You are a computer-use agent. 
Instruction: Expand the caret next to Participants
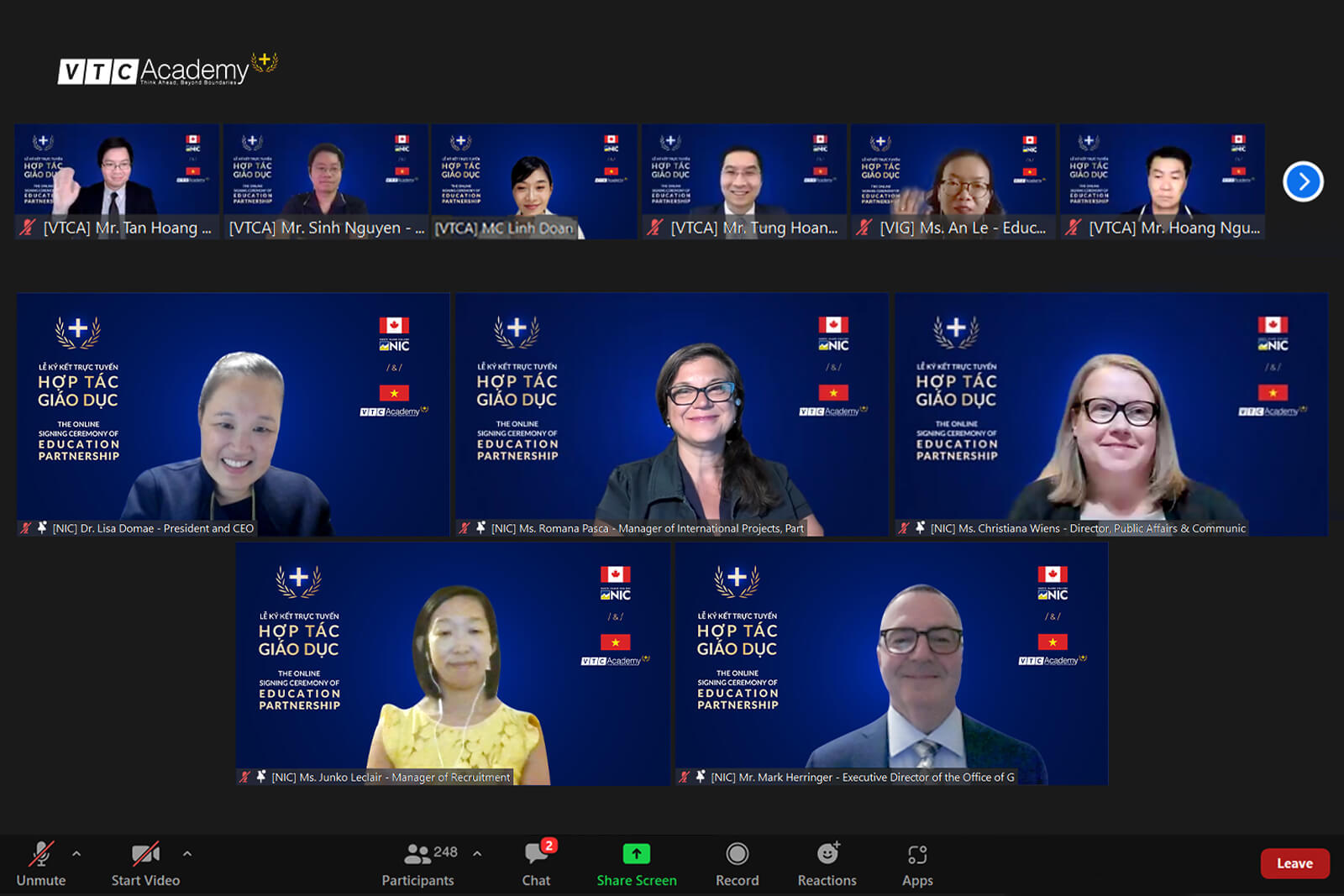(477, 854)
